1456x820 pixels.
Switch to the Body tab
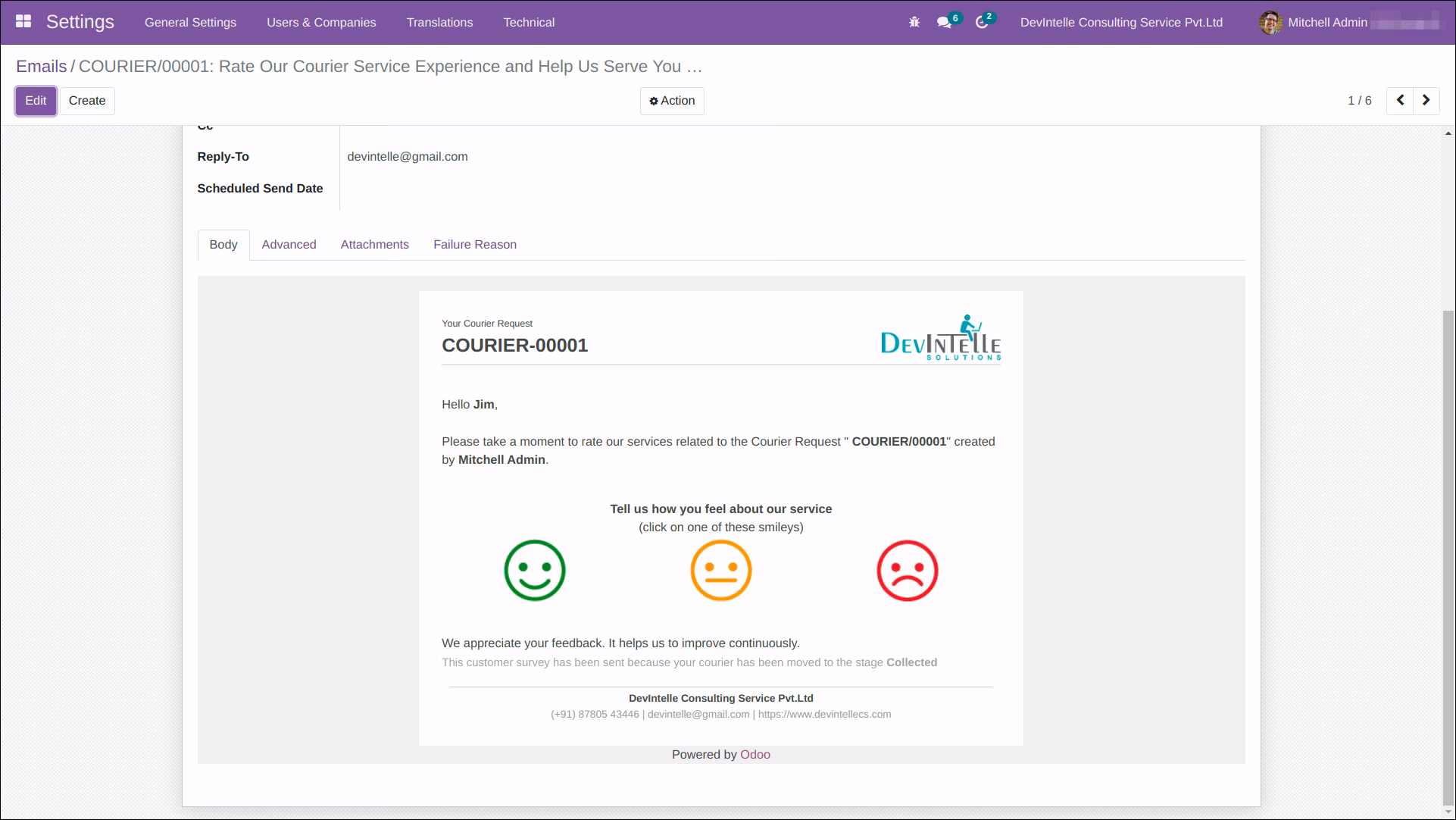pyautogui.click(x=223, y=245)
